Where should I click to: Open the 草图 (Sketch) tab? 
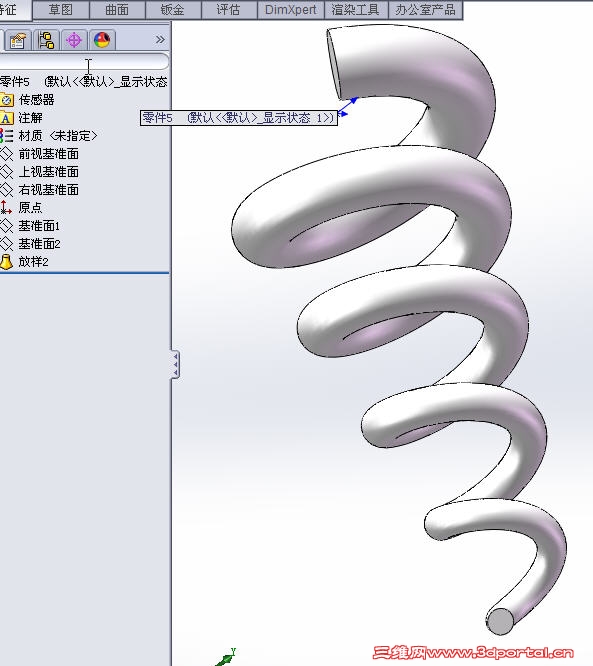(x=61, y=9)
